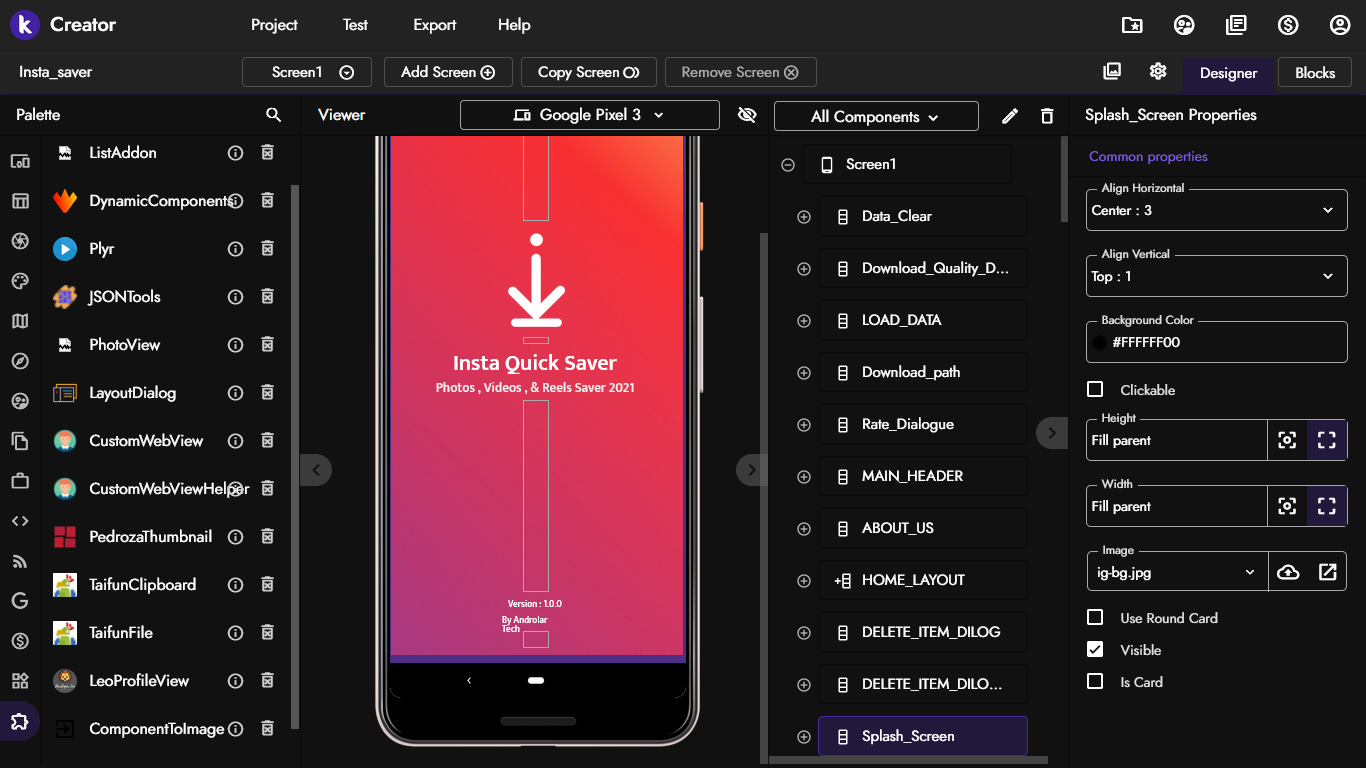Screen dimensions: 1366x768
Task: Open the theme palette icon in header
Action: click(x=1184, y=25)
